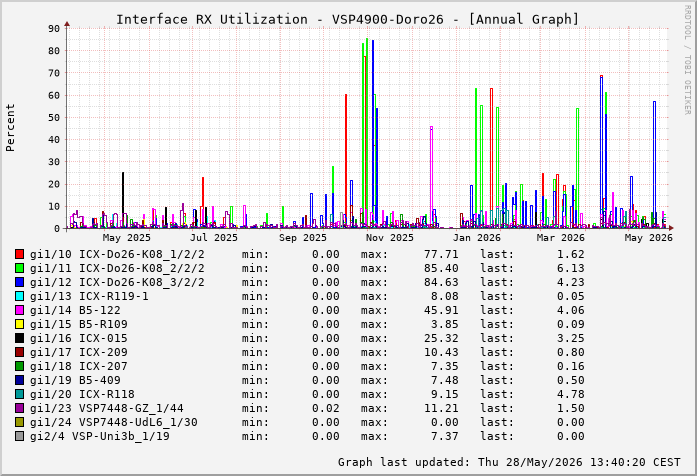This screenshot has width=697, height=476.
Task: Click the black spike near May 2025
Action: click(123, 200)
